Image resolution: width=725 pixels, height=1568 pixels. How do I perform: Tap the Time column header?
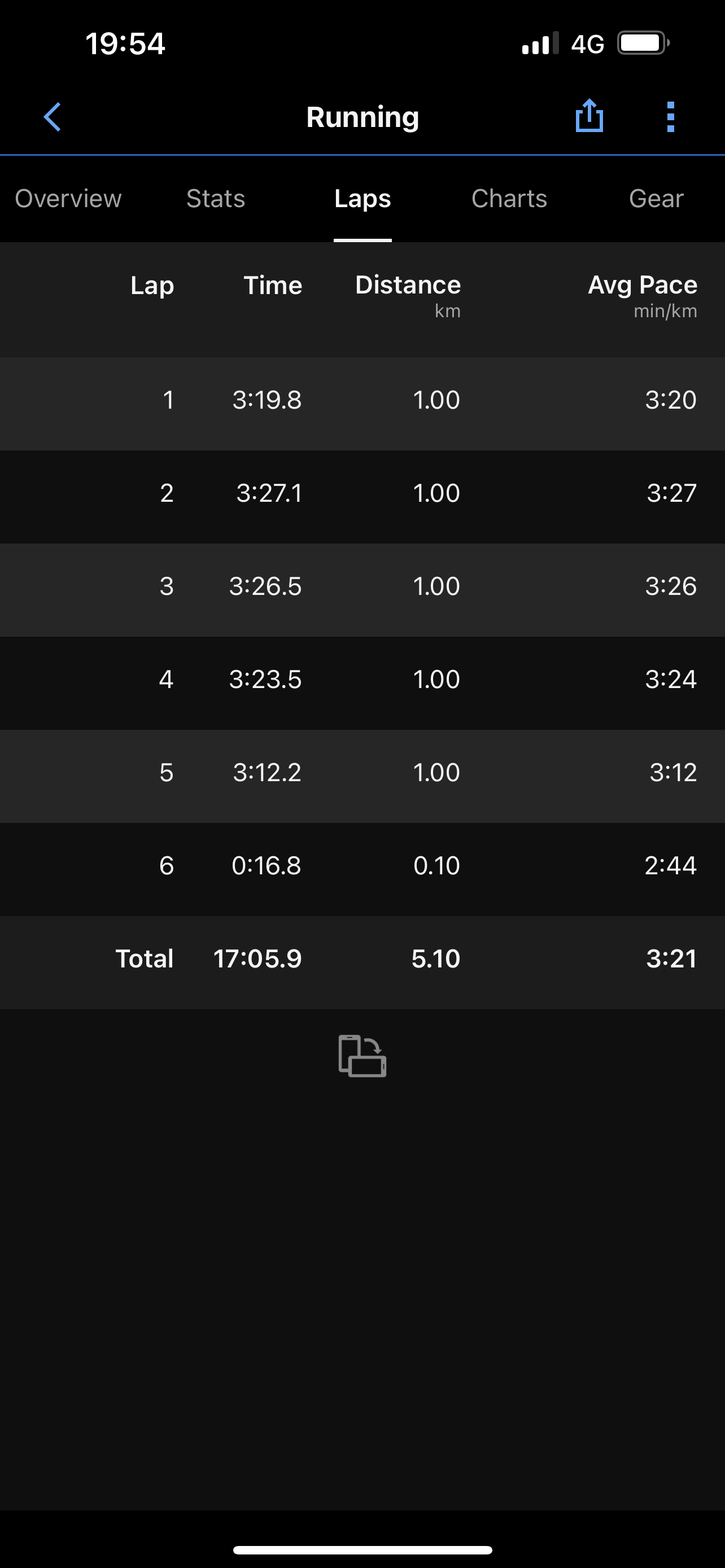[273, 286]
